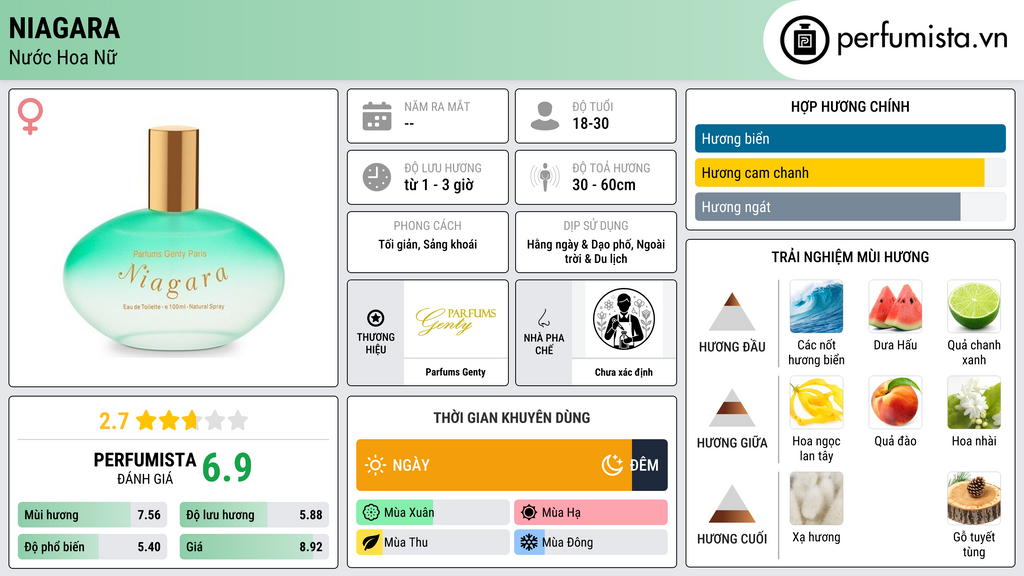The height and width of the screenshot is (576, 1024).
Task: Click the 2.7 star rating
Action: coord(174,420)
